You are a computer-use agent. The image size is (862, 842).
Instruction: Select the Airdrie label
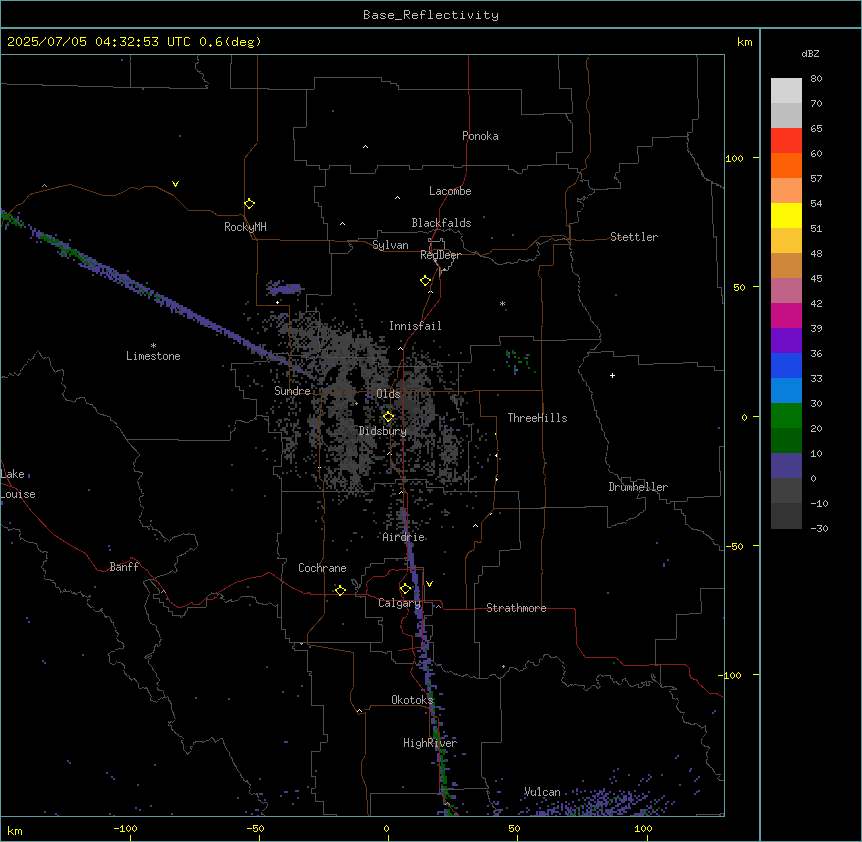pyautogui.click(x=404, y=537)
